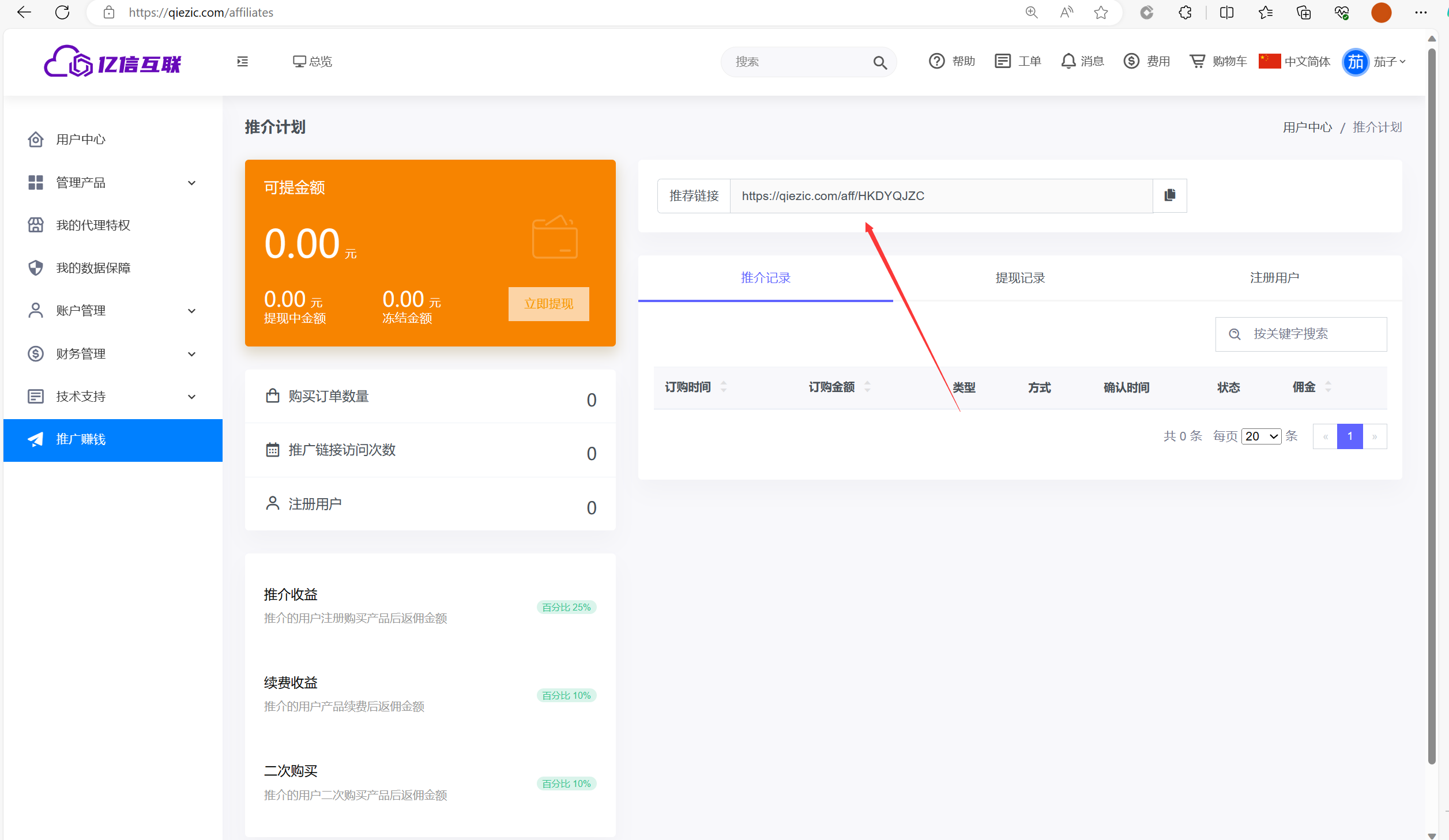
Task: Open help via question mark icon
Action: point(936,61)
